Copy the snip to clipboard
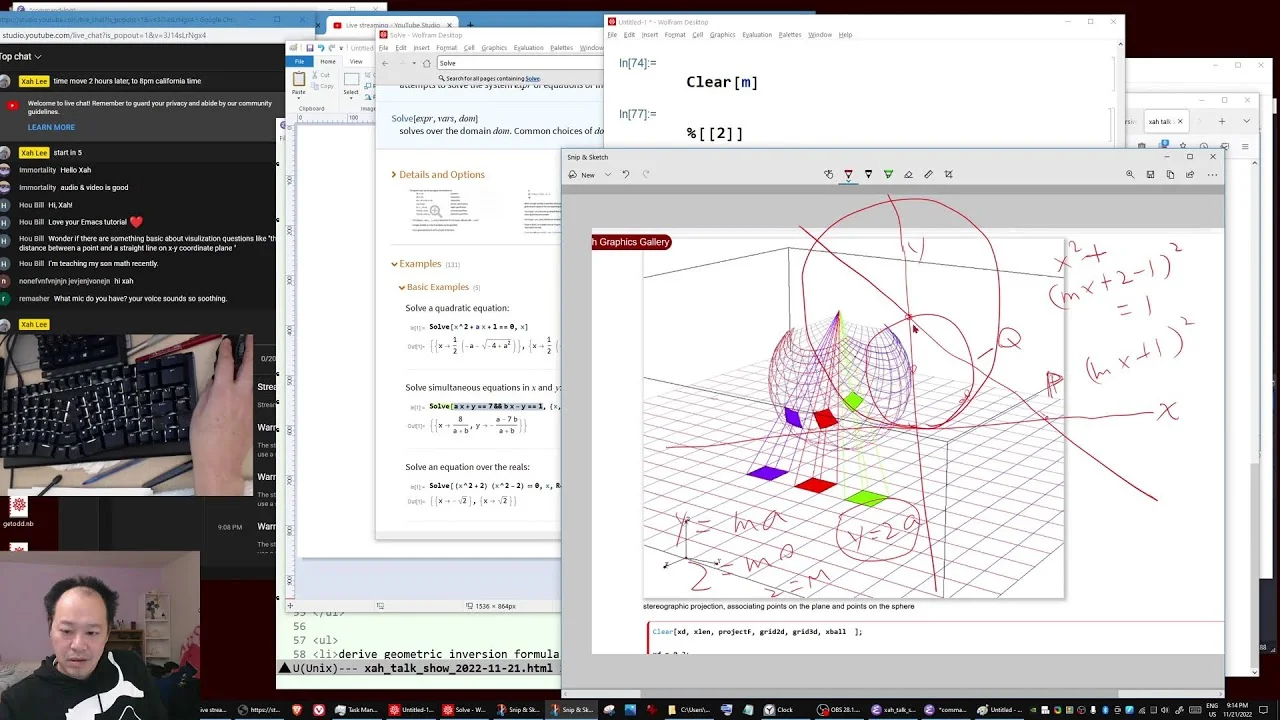The image size is (1280, 720). (1170, 174)
